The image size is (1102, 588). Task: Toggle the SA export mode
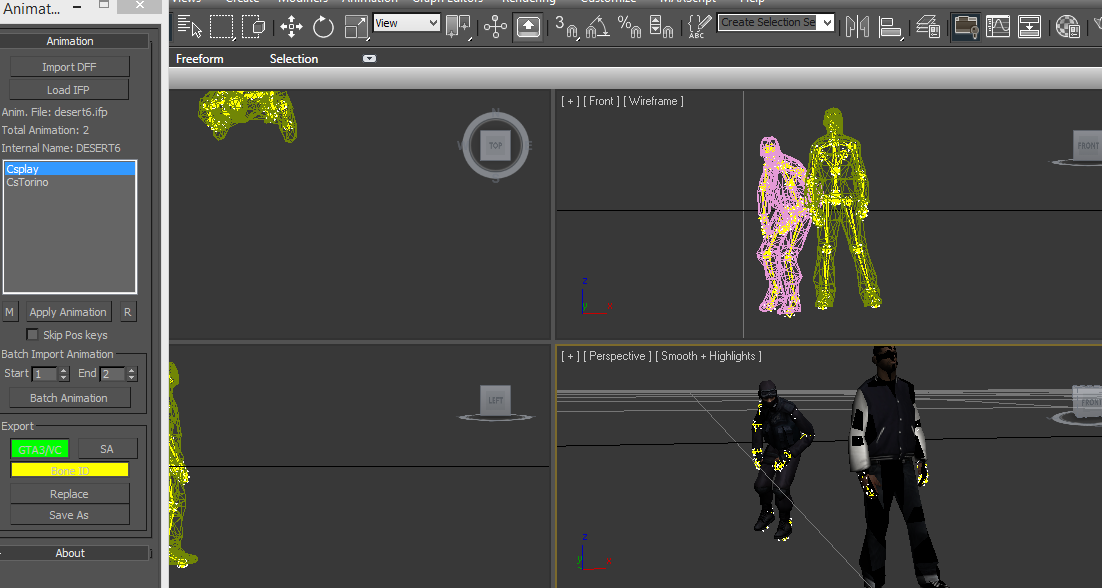pyautogui.click(x=107, y=449)
